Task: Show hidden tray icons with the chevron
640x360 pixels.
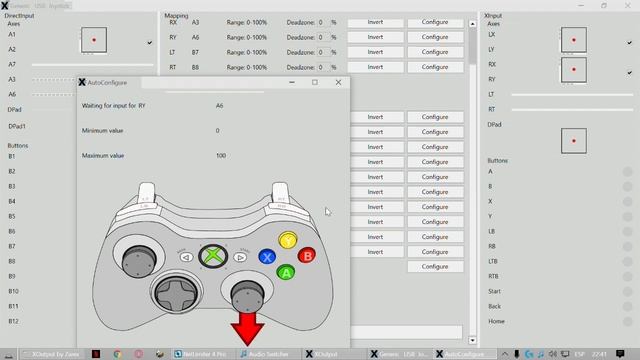Action: pyautogui.click(x=505, y=354)
